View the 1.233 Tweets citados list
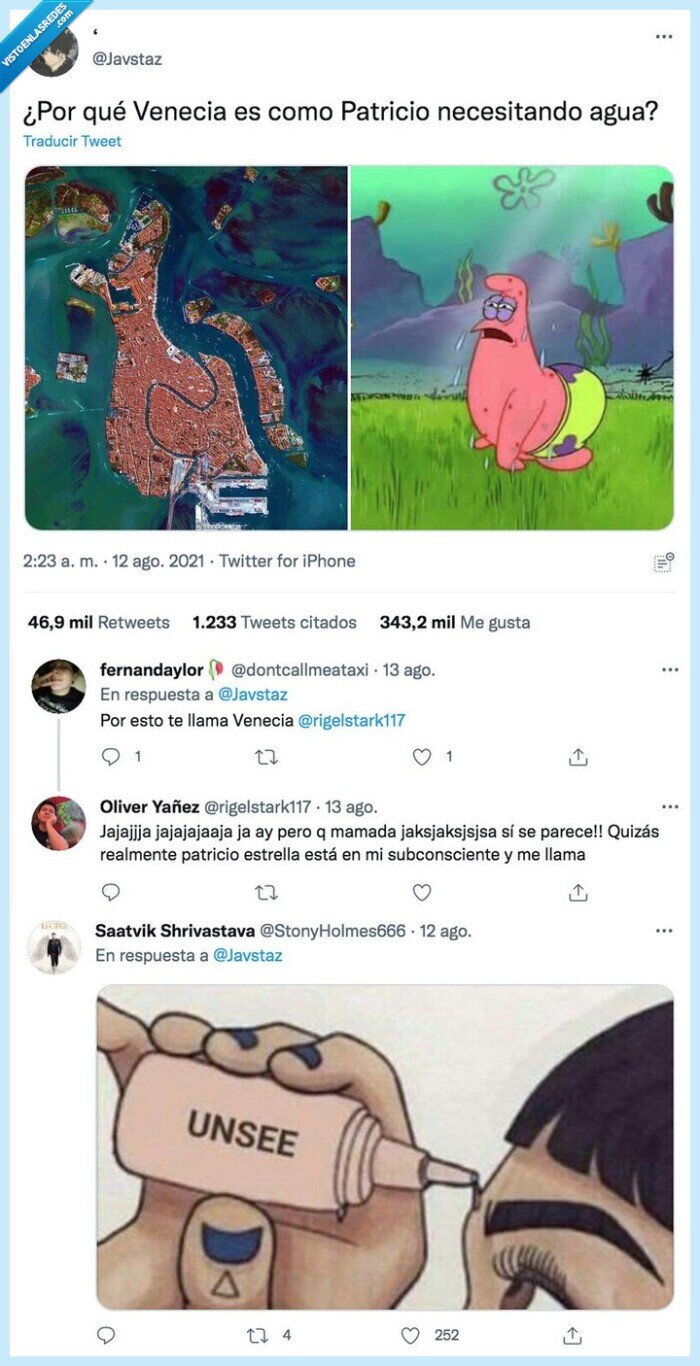 (x=274, y=622)
